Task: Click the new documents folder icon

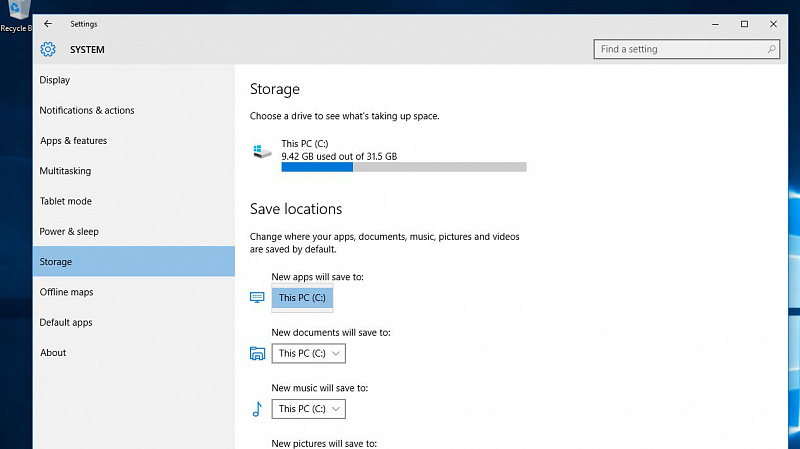Action: pyautogui.click(x=257, y=353)
